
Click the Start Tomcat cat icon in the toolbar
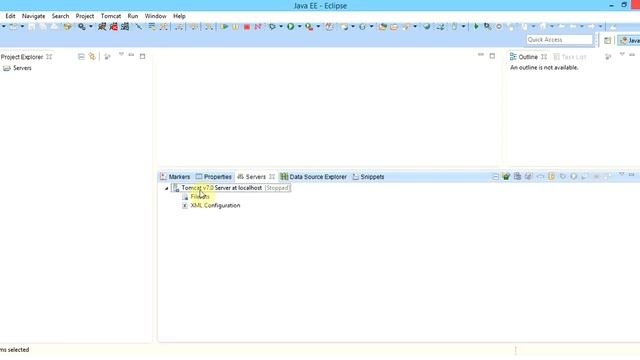coord(102,27)
